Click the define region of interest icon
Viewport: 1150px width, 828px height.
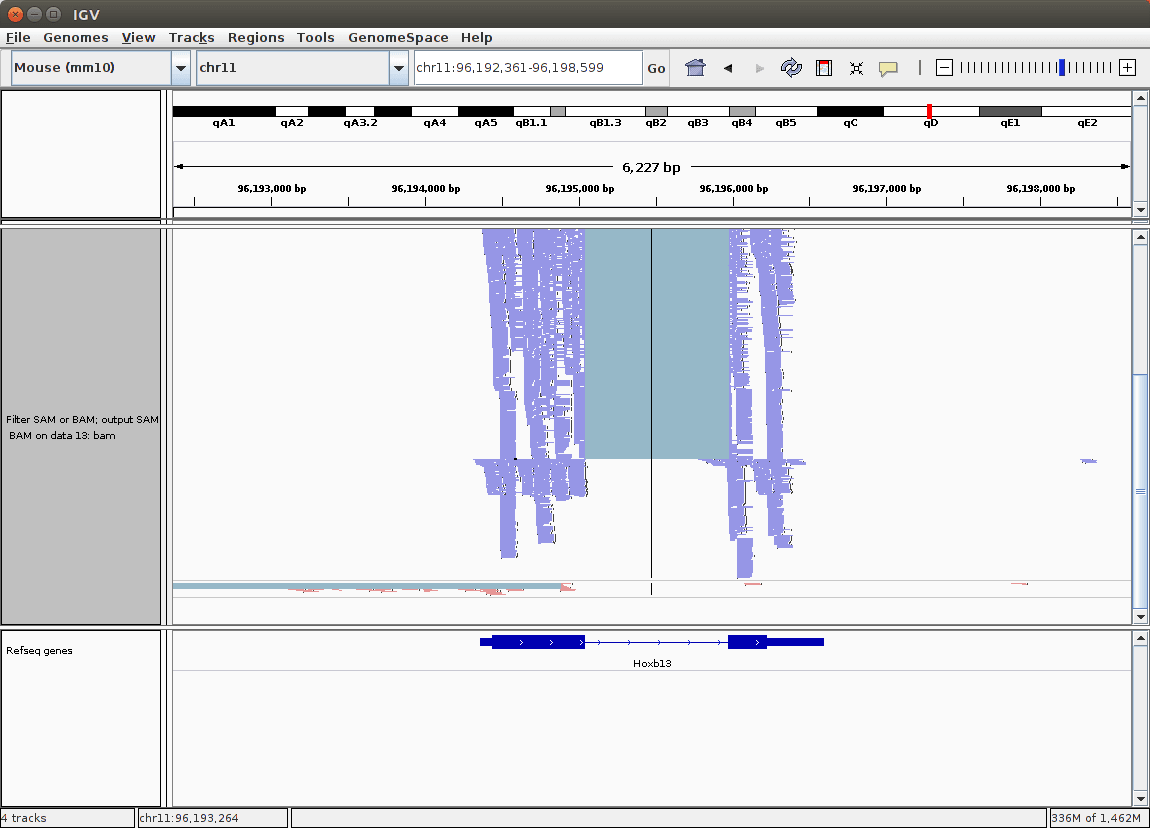coord(824,68)
